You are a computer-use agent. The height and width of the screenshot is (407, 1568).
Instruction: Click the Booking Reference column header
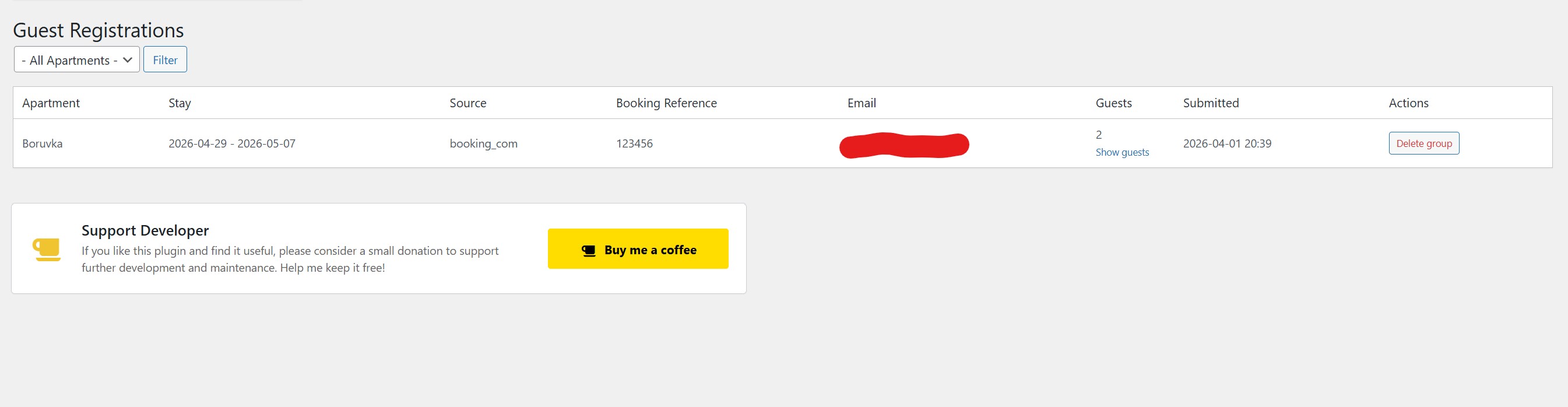[x=666, y=103]
